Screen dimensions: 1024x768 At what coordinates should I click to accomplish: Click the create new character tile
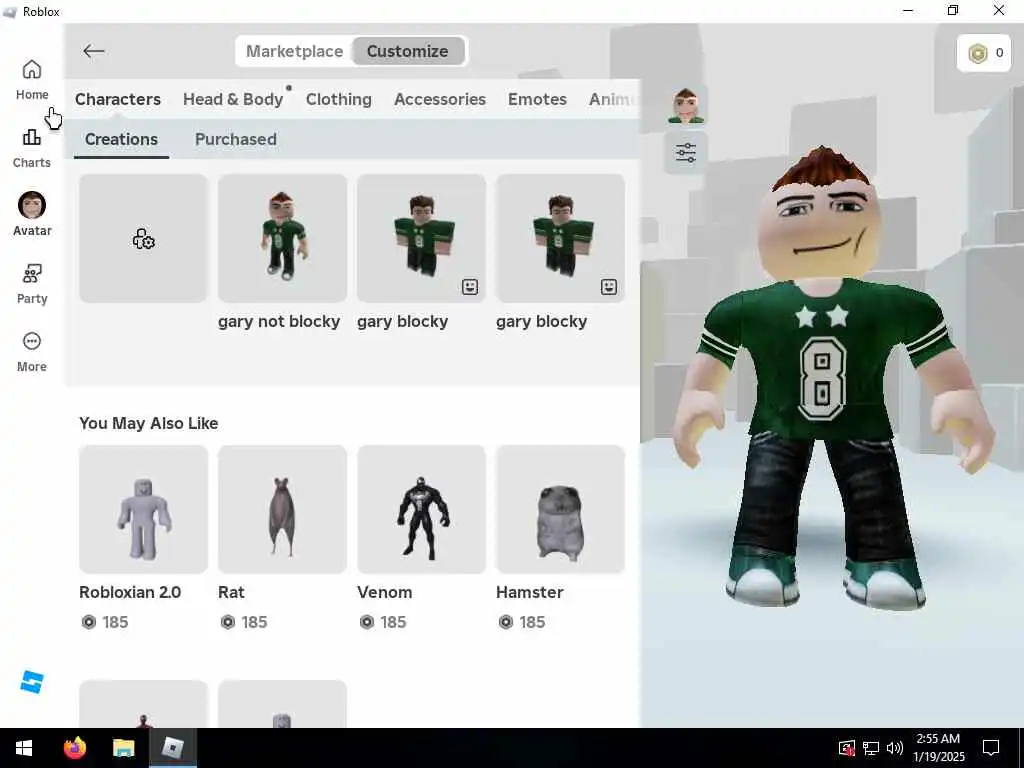pos(143,238)
